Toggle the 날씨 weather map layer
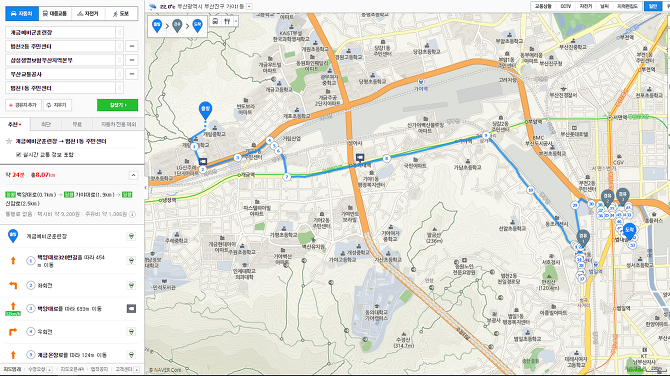670x376 pixels. click(x=604, y=6)
